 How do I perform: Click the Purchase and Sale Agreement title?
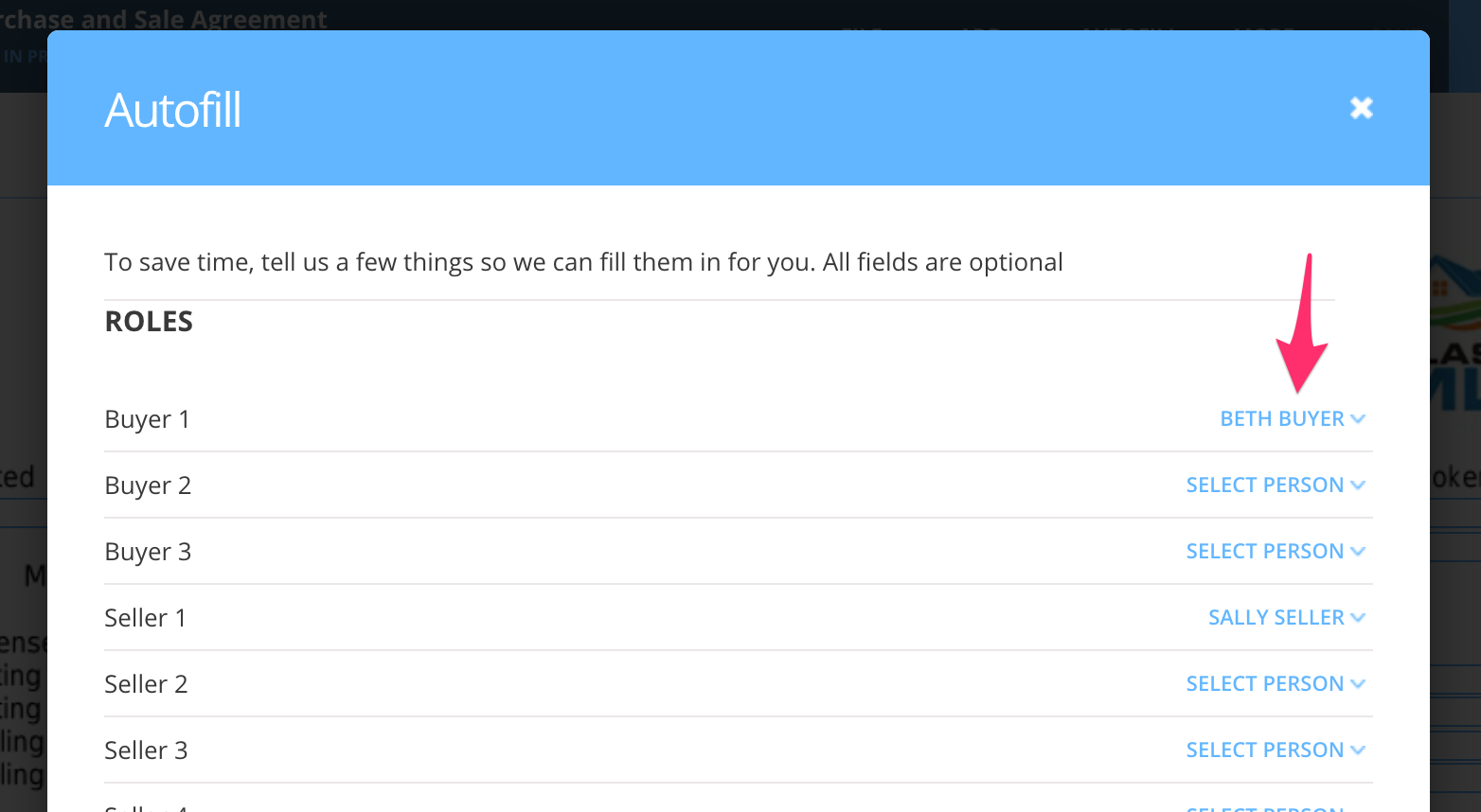(164, 19)
